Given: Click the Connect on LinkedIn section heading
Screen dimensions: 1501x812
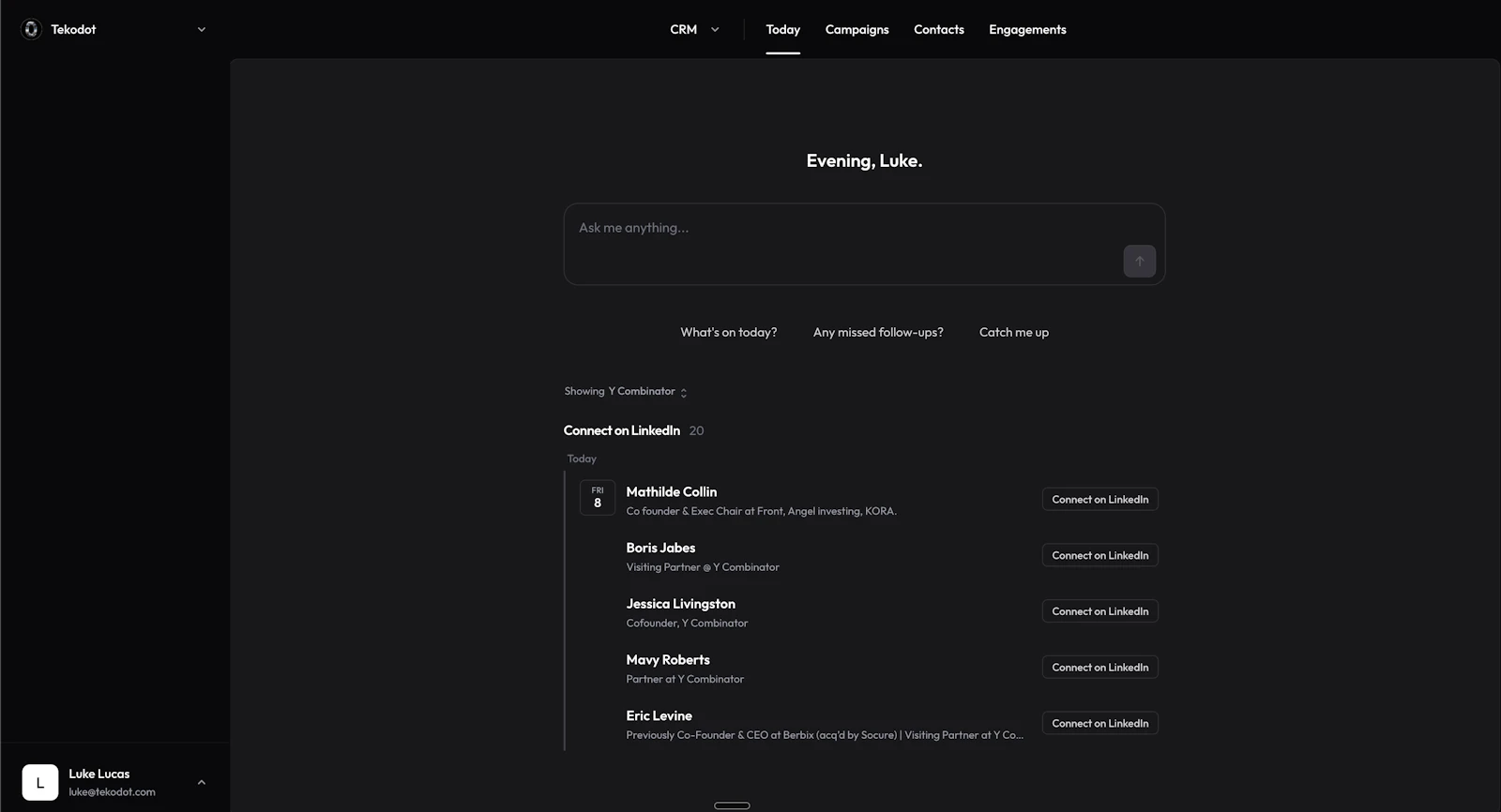Looking at the screenshot, I should [x=622, y=430].
